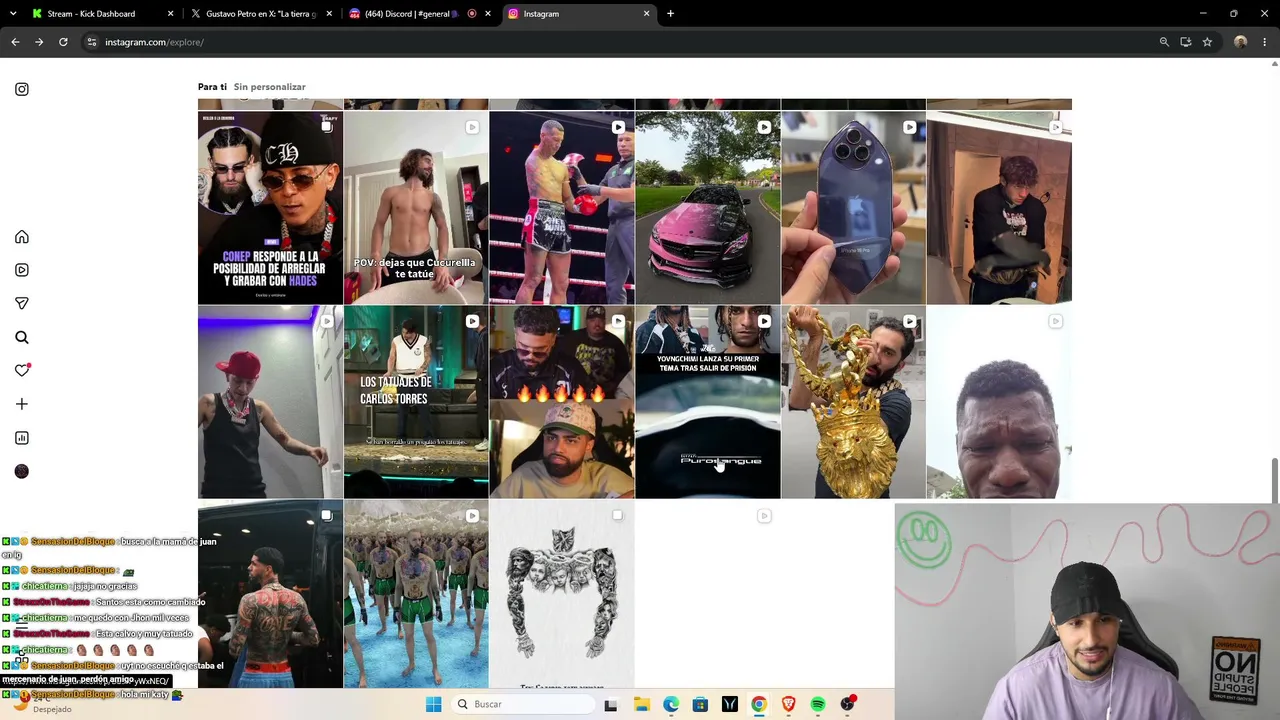This screenshot has height=720, width=1280.
Task: Select the Para ti feed tab
Action: [x=212, y=87]
